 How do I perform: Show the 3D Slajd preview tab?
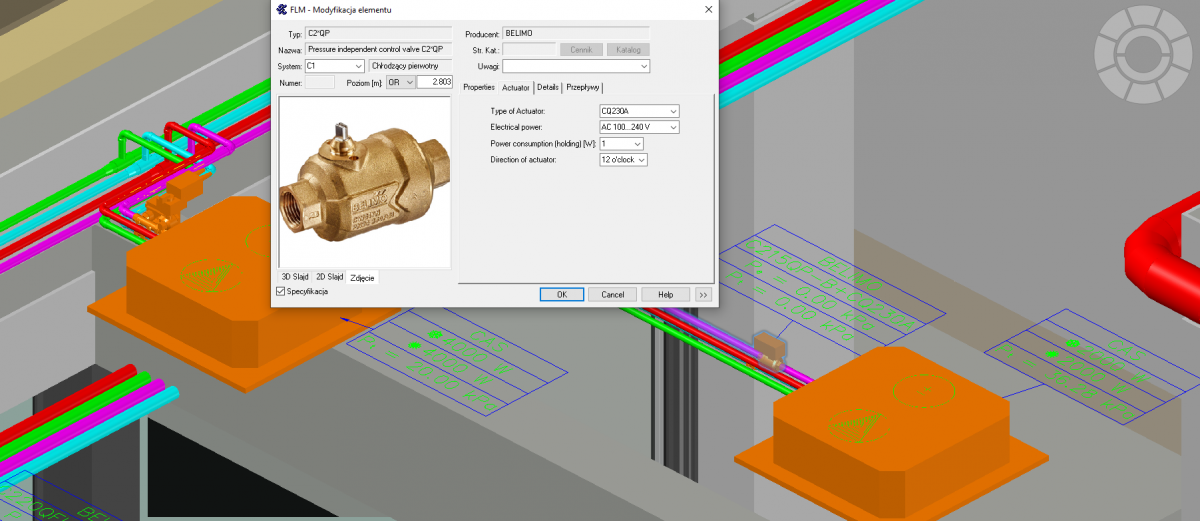(295, 276)
